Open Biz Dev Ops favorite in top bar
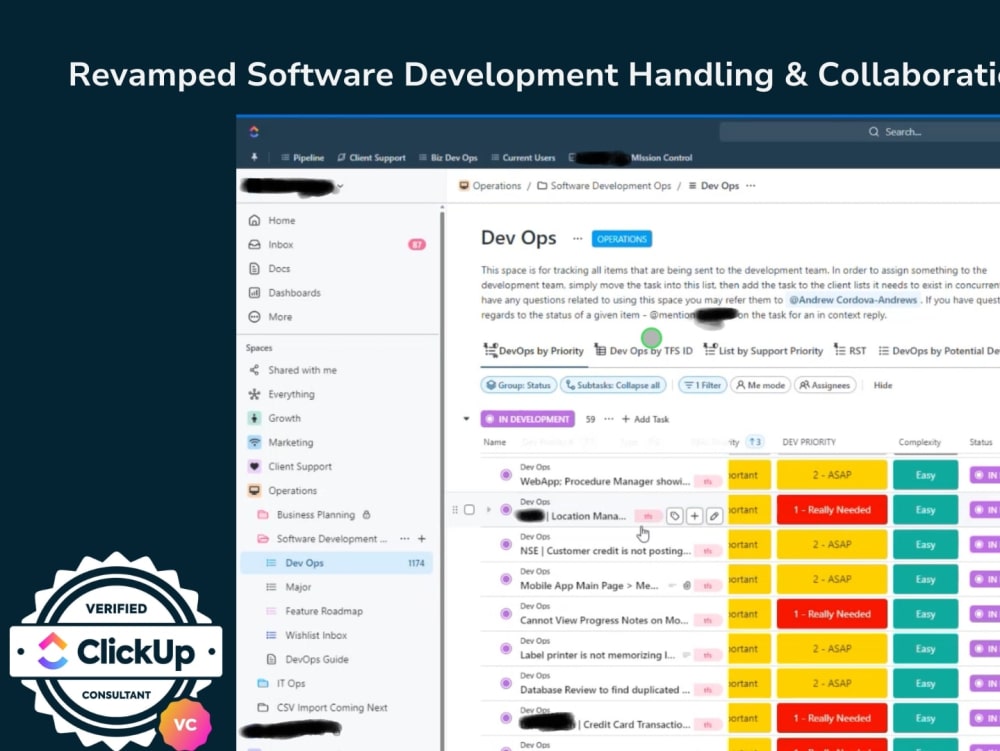 [448, 157]
